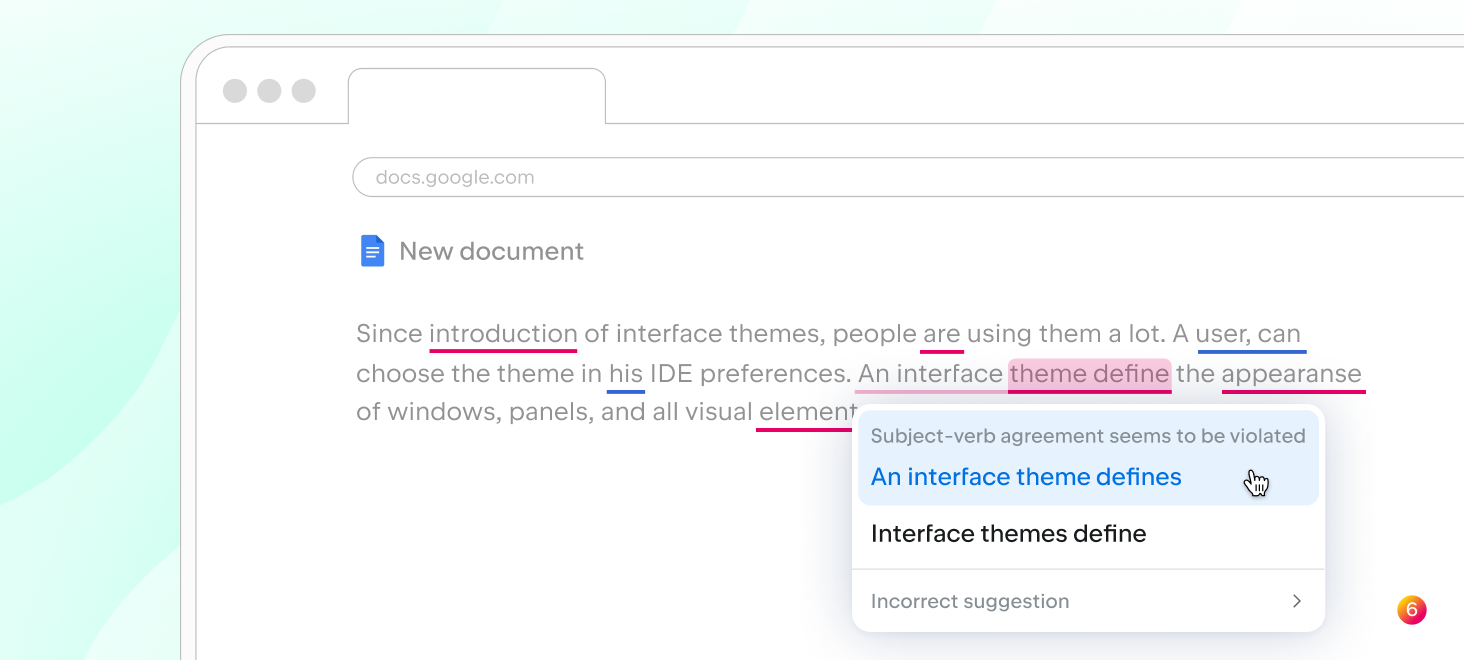Click the third gray window control dot
Image resolution: width=1464 pixels, height=660 pixels.
click(x=303, y=91)
